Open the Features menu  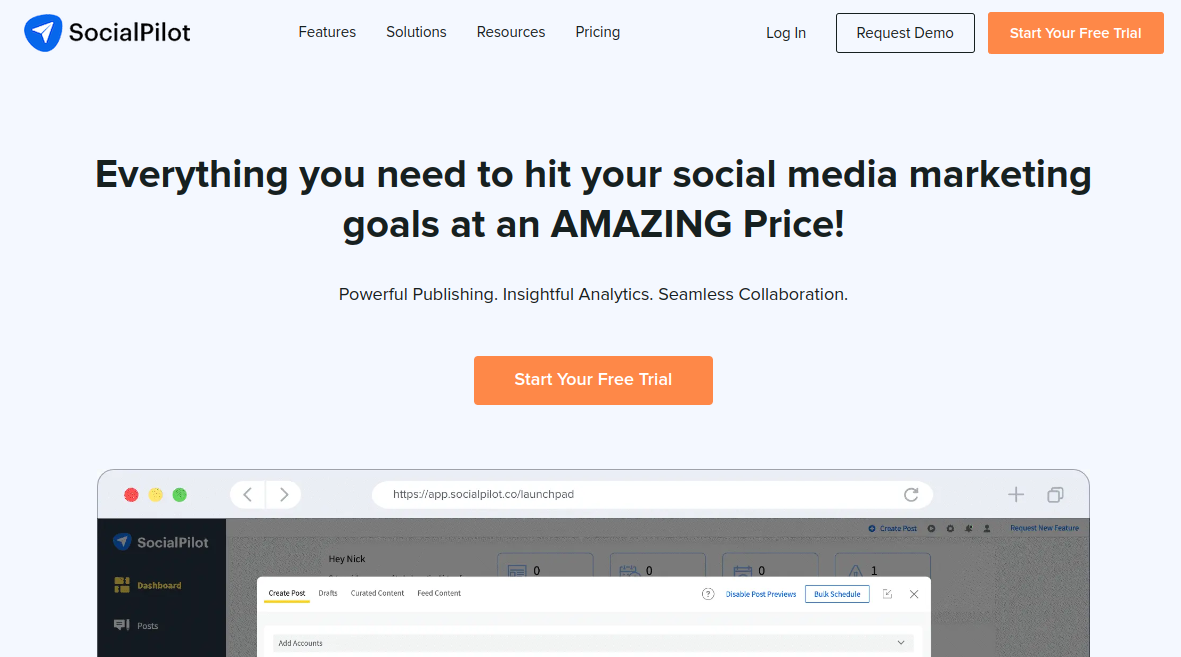pos(327,32)
